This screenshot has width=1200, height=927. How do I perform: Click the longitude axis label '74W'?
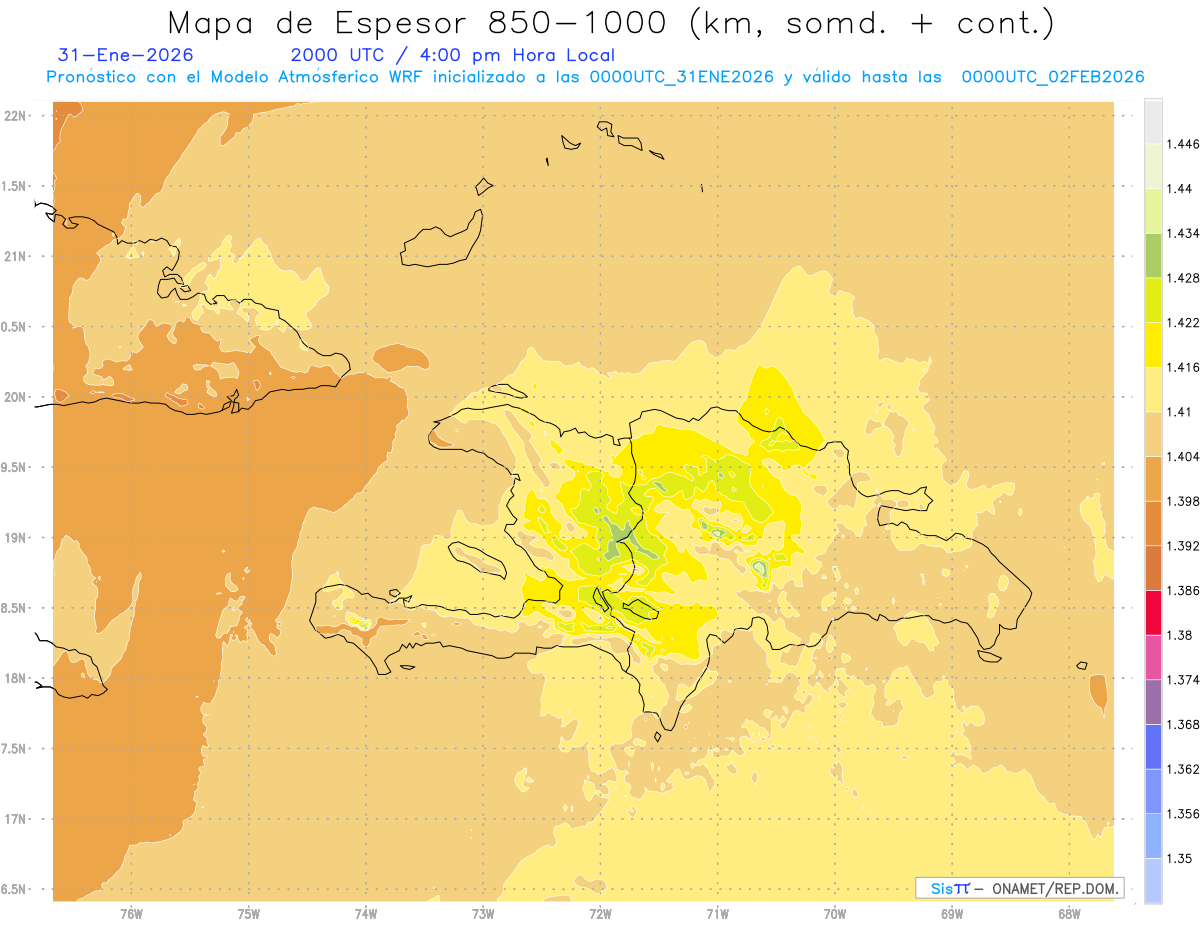[x=366, y=914]
